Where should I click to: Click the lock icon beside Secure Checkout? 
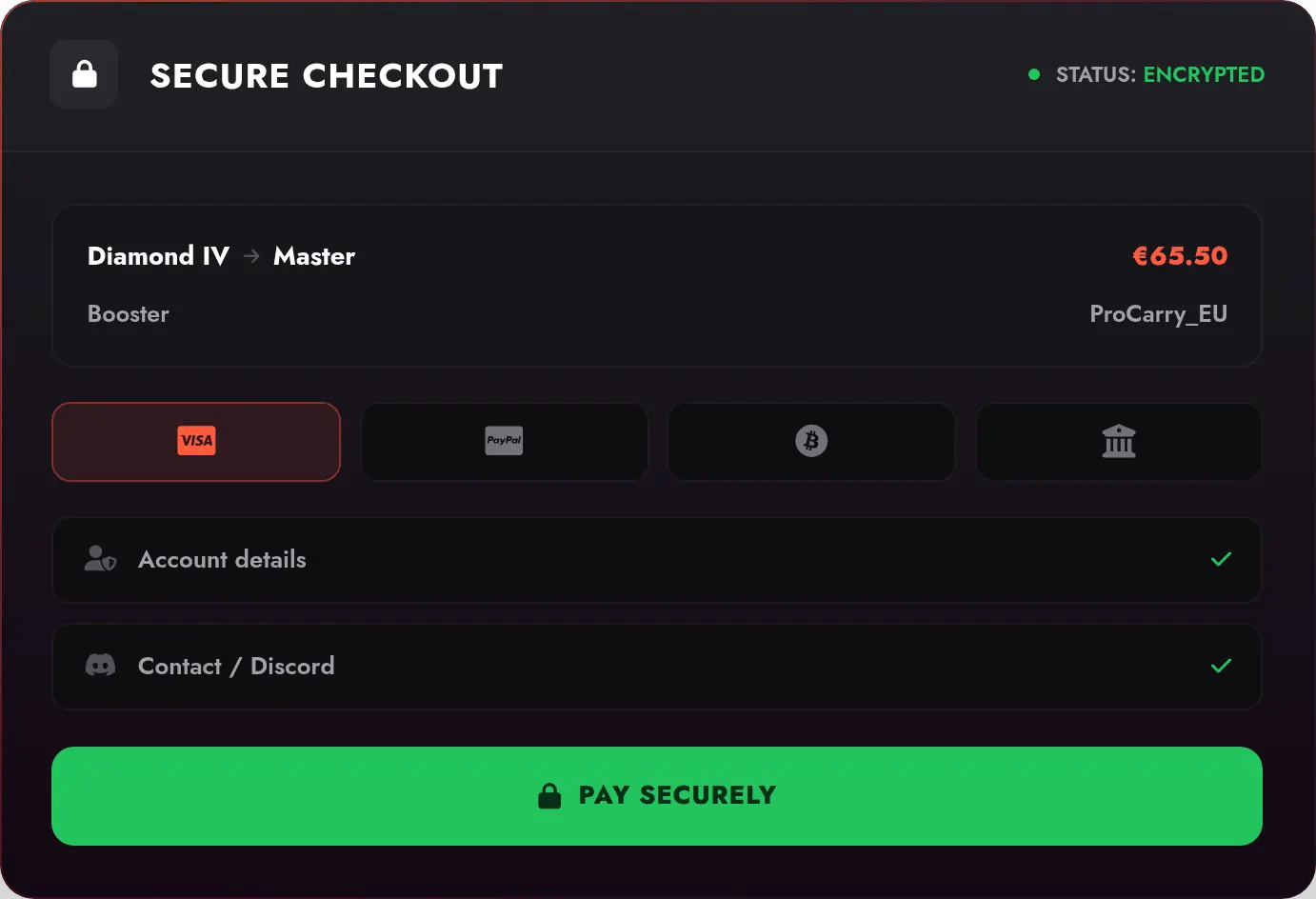coord(84,74)
